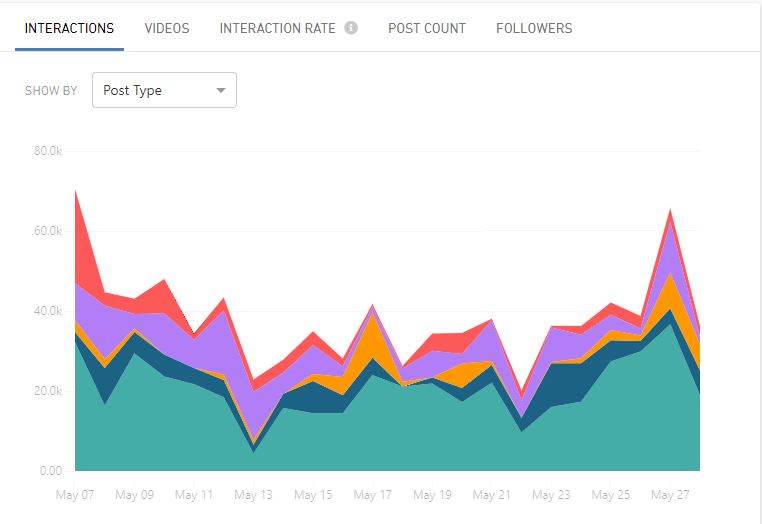Click the info icon beside Interaction Rate
Screen dimensions: 762x524
click(x=351, y=28)
